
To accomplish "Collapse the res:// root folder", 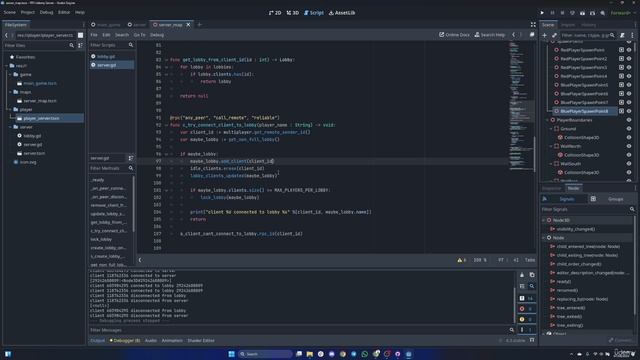I will pyautogui.click(x=7, y=66).
